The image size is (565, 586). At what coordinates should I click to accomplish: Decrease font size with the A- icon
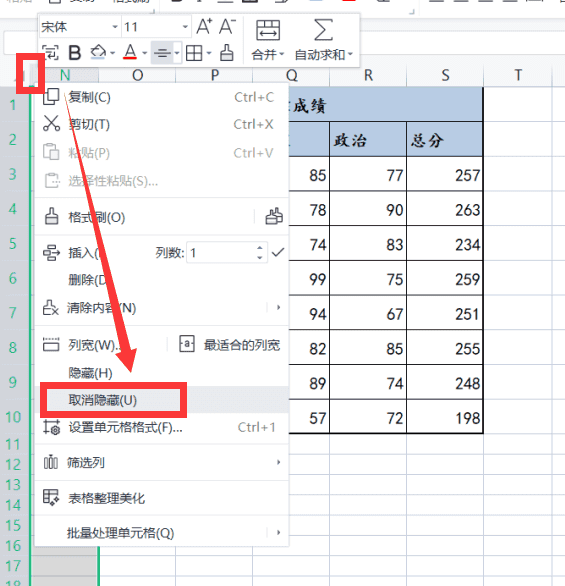pos(227,27)
